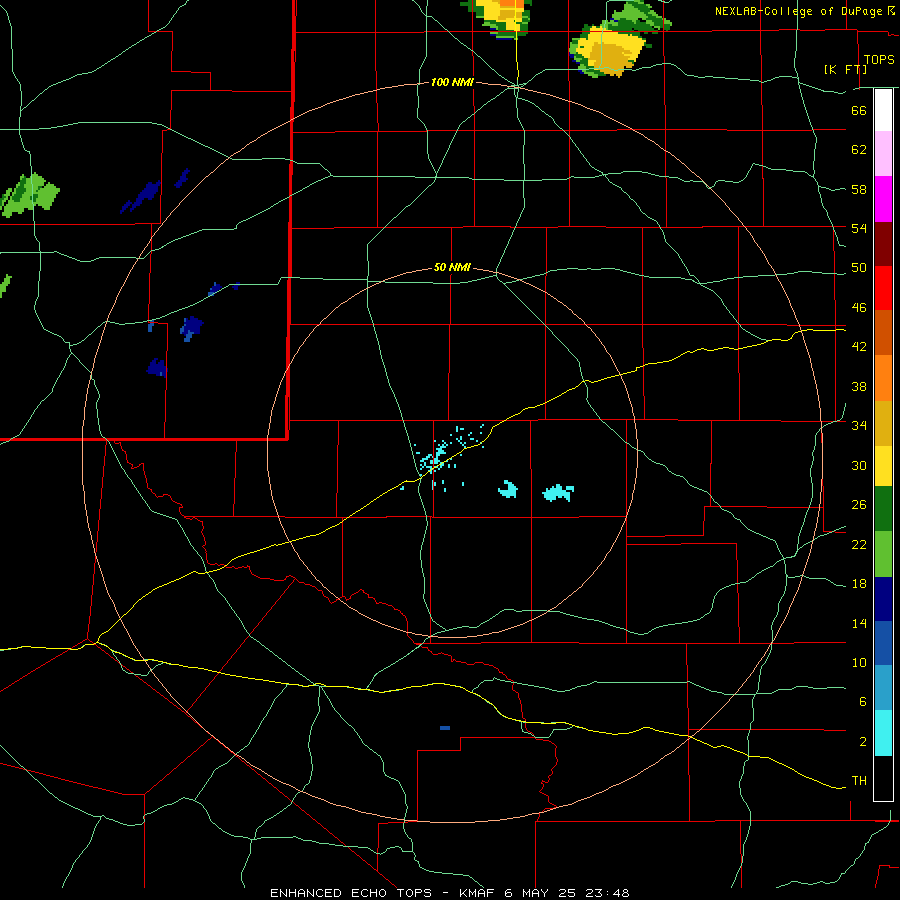Click legend value '34'

click(859, 426)
